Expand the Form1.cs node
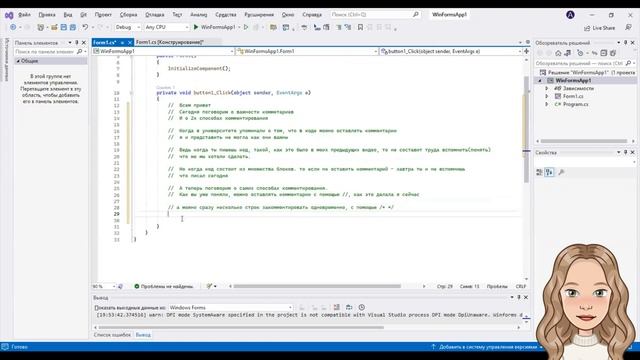Viewport: 640px width, 360px height. [547, 96]
